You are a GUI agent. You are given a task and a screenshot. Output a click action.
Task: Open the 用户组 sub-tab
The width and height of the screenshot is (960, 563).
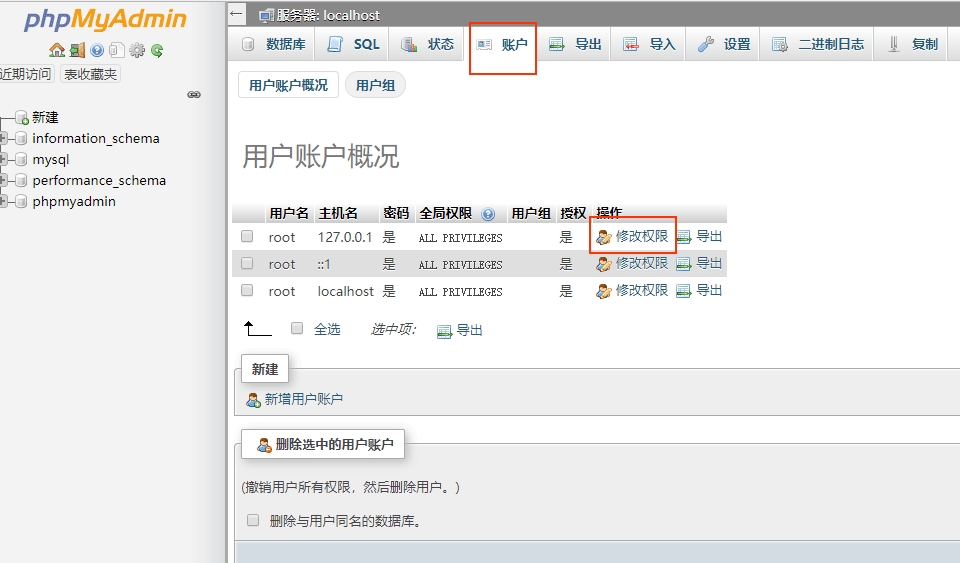(x=375, y=85)
